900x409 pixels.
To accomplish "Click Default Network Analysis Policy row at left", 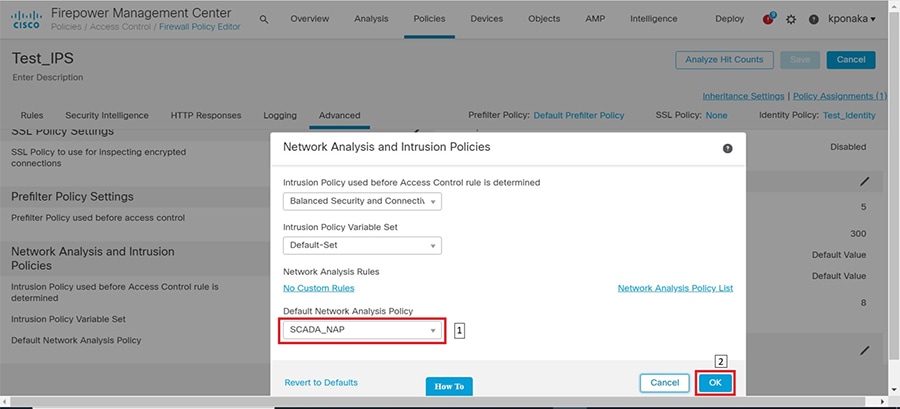I will [76, 340].
